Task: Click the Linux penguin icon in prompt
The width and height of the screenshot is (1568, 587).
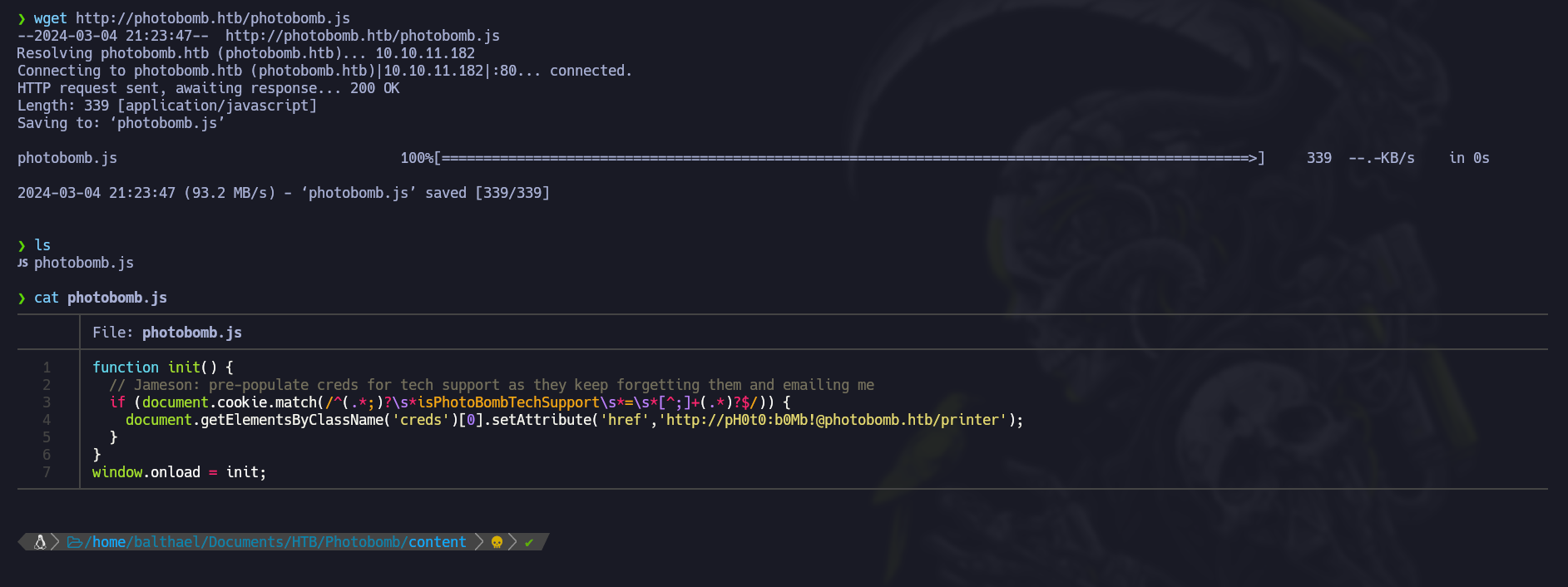Action: point(39,542)
